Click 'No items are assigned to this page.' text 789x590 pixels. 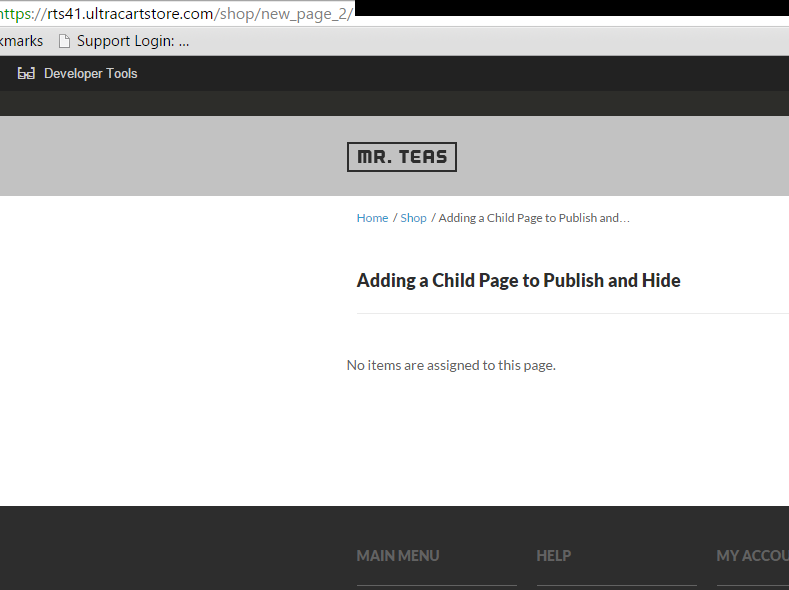pyautogui.click(x=451, y=365)
